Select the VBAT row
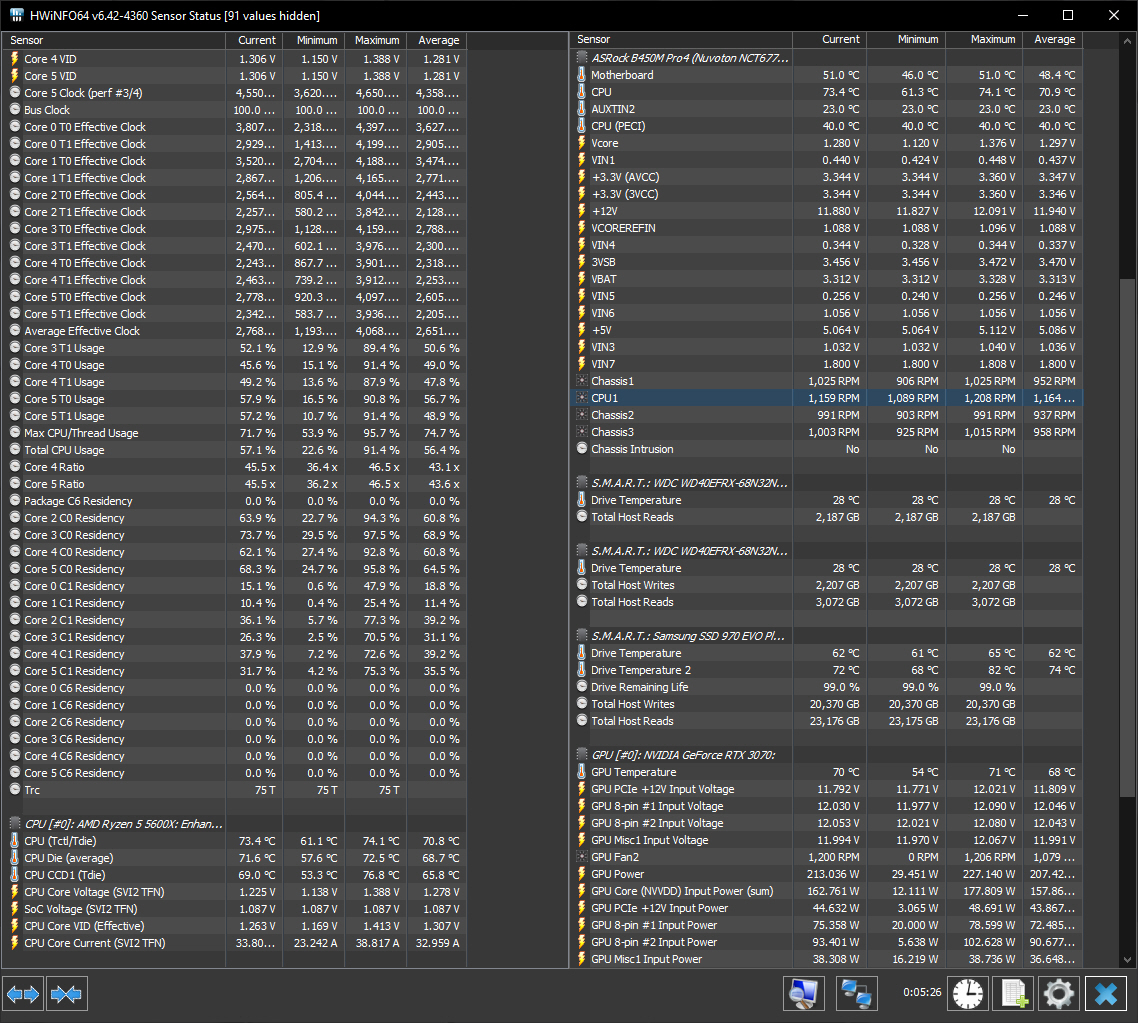Screen dimensions: 1138x1023 pyautogui.click(x=827, y=279)
